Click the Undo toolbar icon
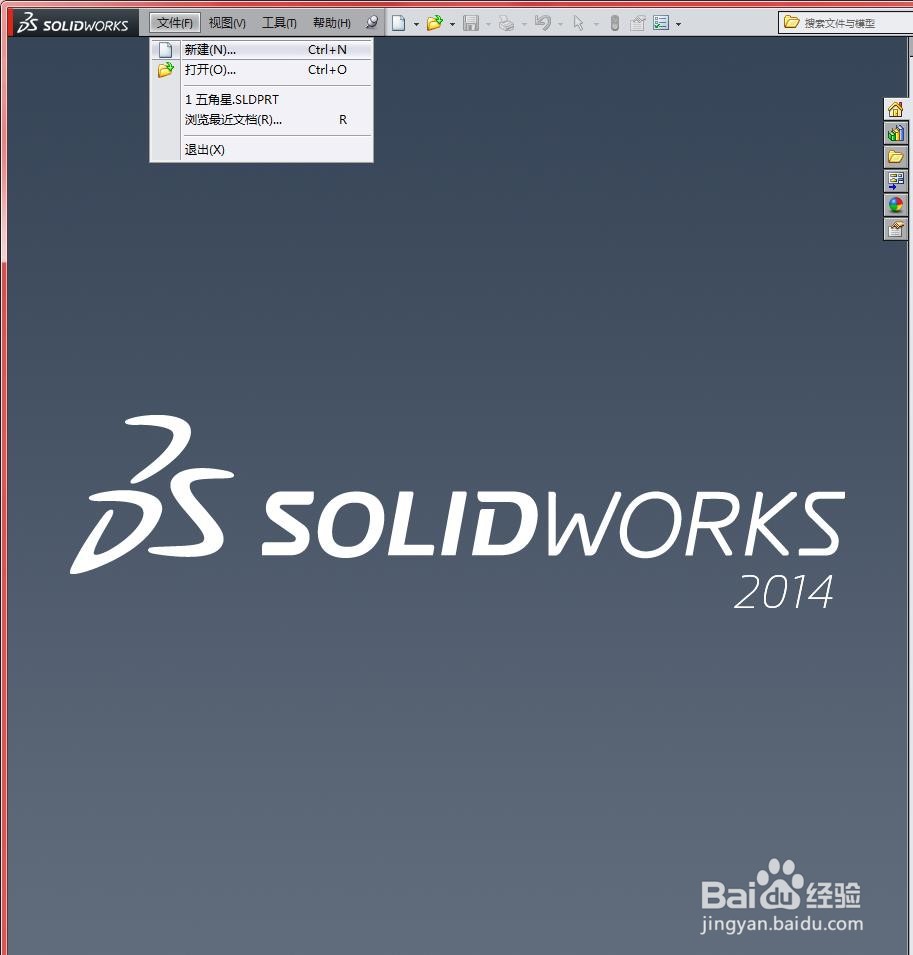The image size is (913, 955). (x=543, y=23)
